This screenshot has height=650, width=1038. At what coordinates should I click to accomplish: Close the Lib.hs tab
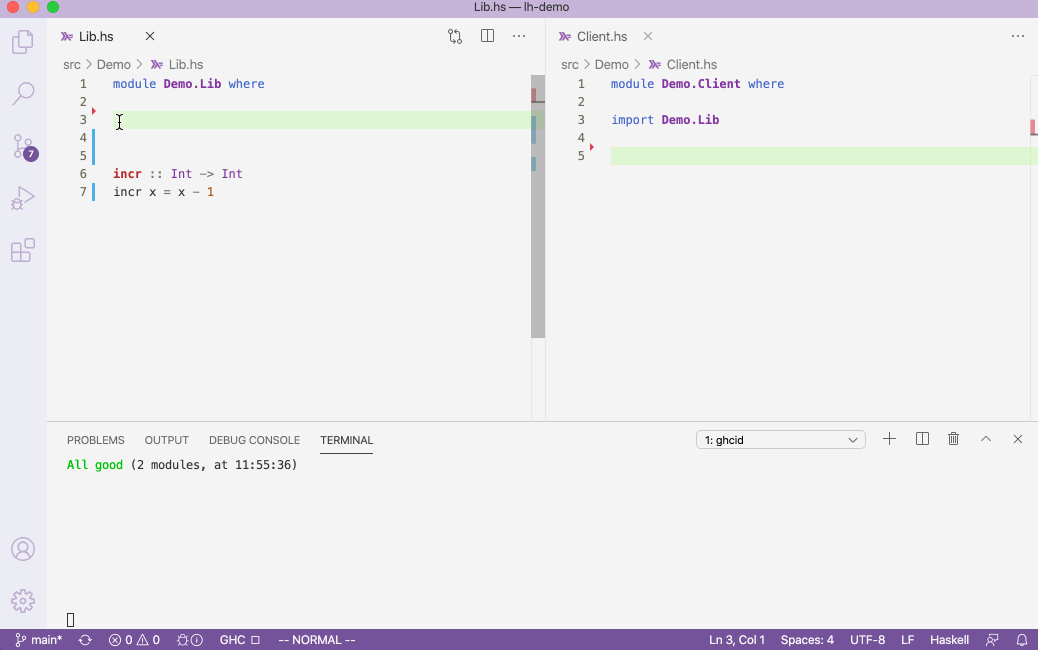150,36
